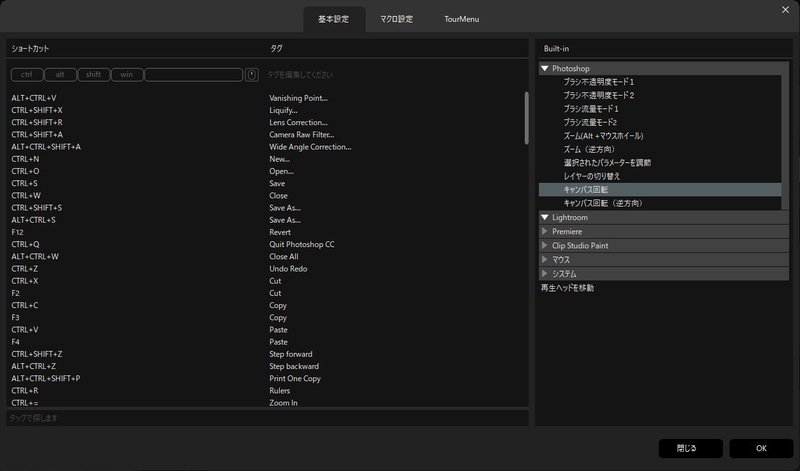Screen dimensions: 800x471
Task: Select the highlighted キャンバス回転 item
Action: click(x=660, y=190)
